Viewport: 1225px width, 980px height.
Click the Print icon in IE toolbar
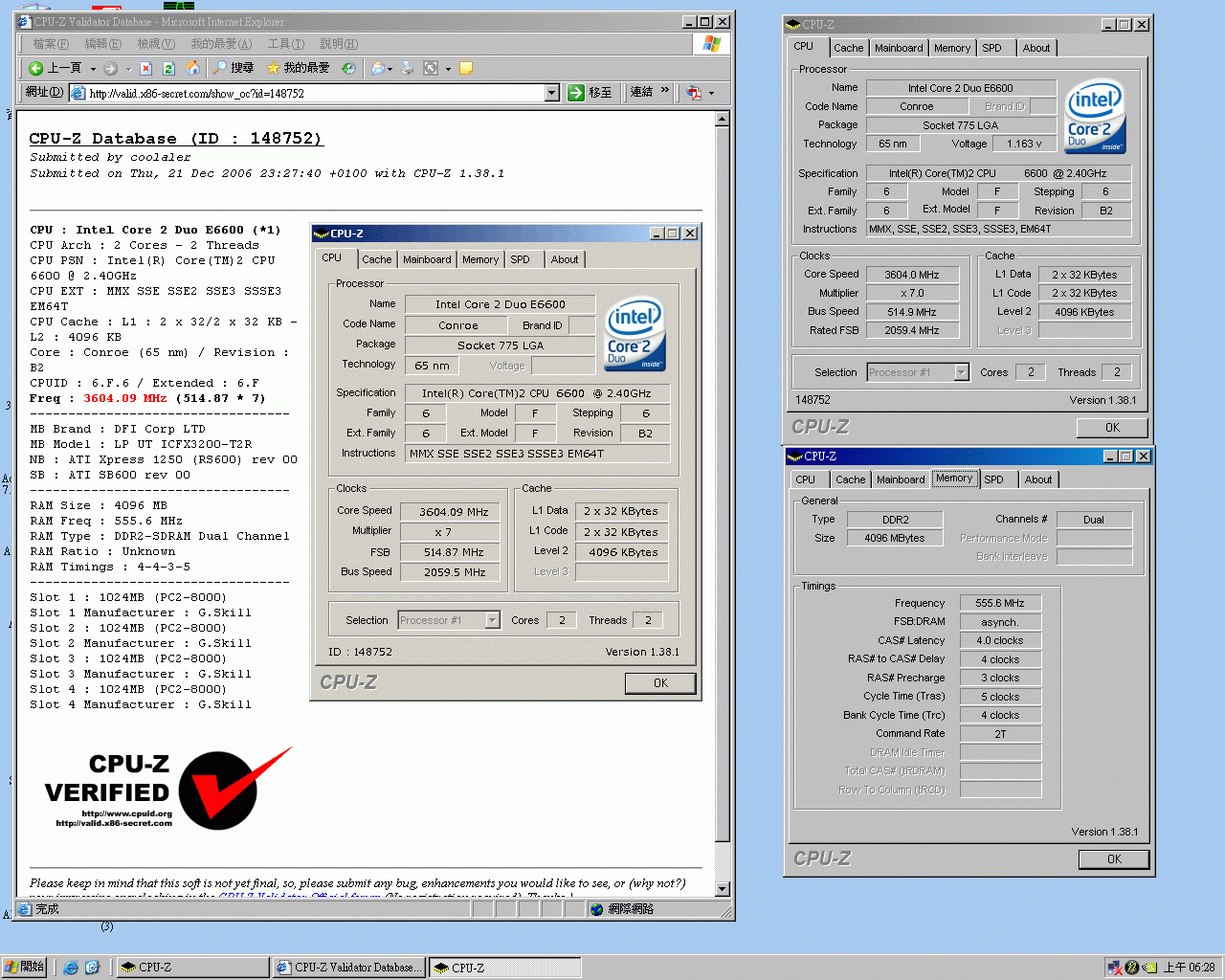coord(408,68)
